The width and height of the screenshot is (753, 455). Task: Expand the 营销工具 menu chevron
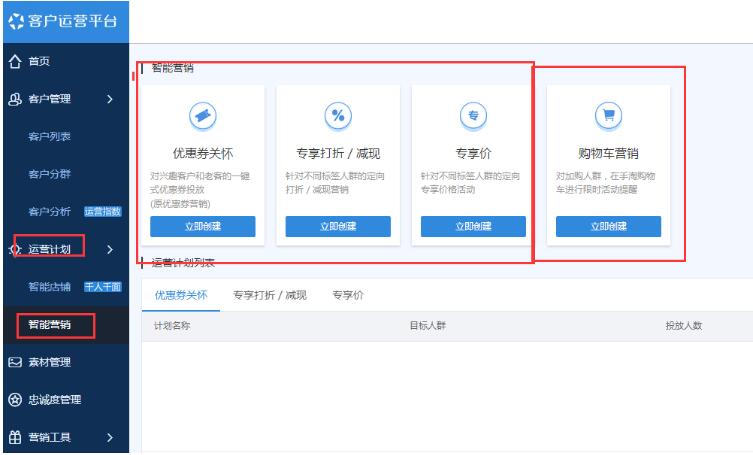[109, 437]
